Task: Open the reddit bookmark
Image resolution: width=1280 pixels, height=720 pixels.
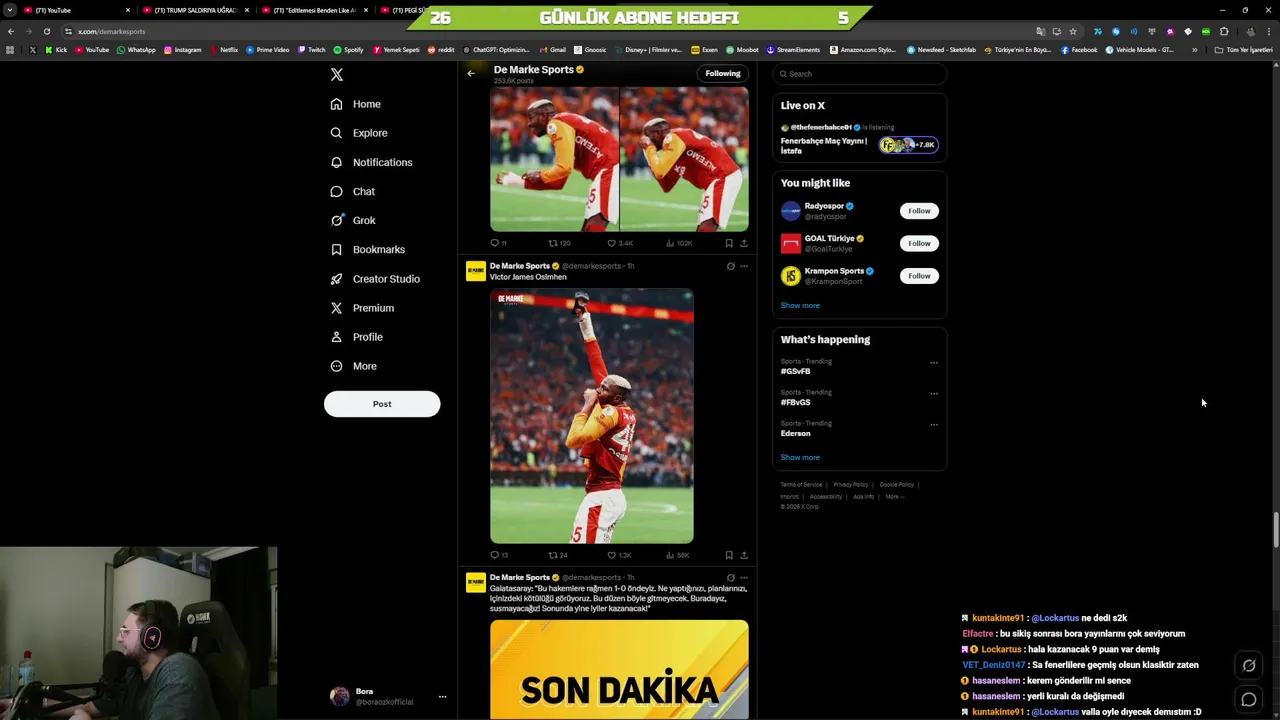Action: tap(441, 49)
